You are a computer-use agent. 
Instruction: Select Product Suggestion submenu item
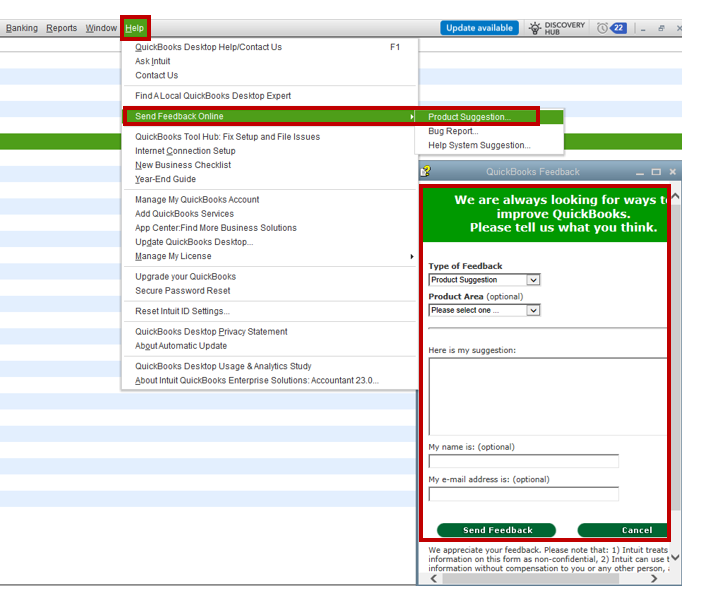click(x=489, y=117)
